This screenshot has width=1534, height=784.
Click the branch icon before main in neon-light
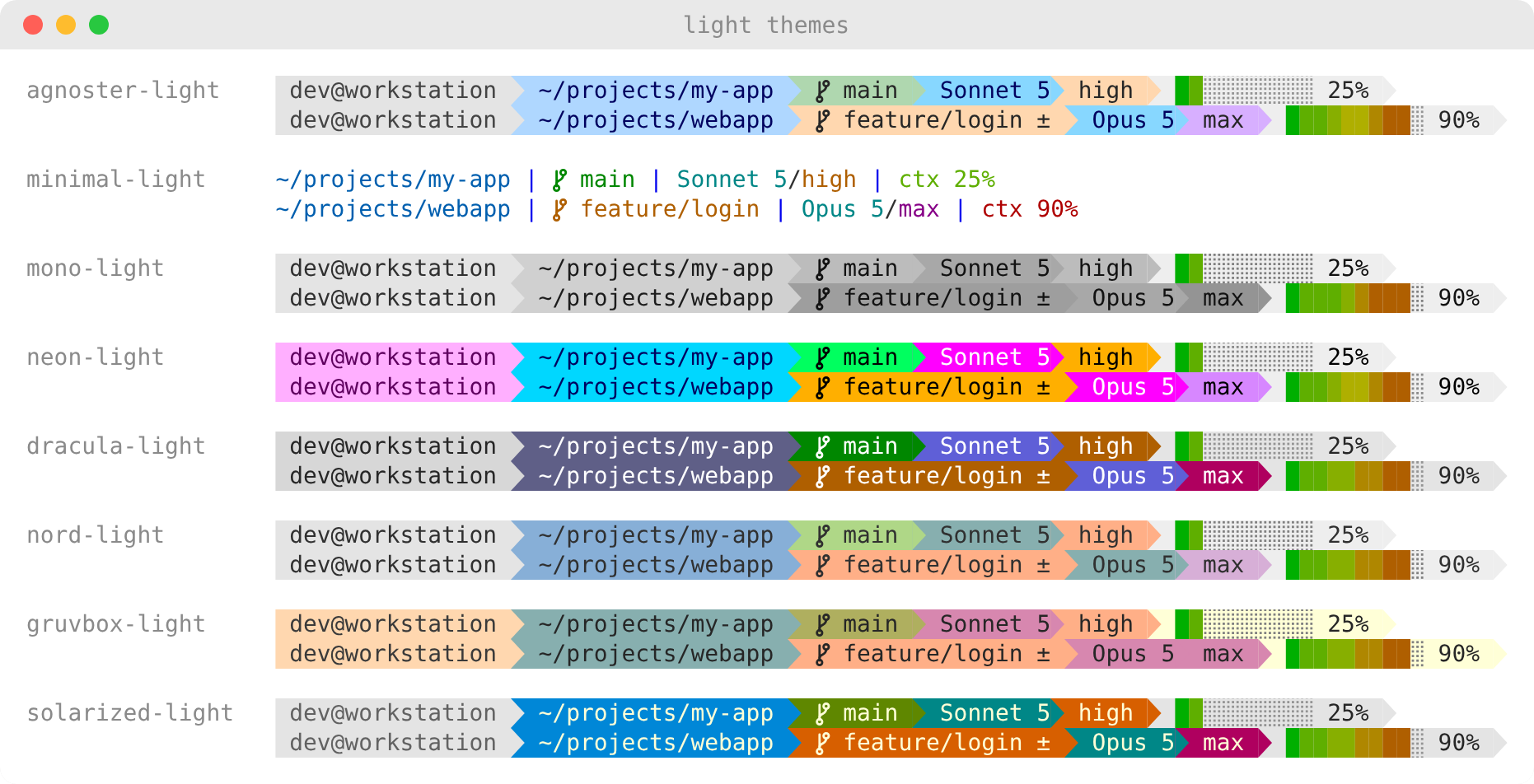point(822,357)
